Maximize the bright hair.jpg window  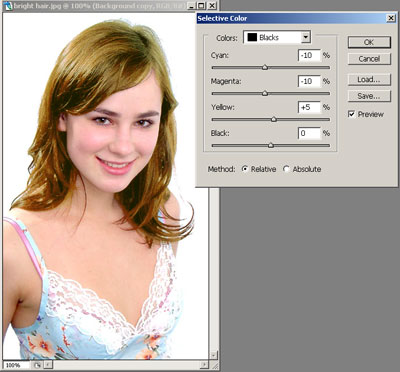[201, 6]
